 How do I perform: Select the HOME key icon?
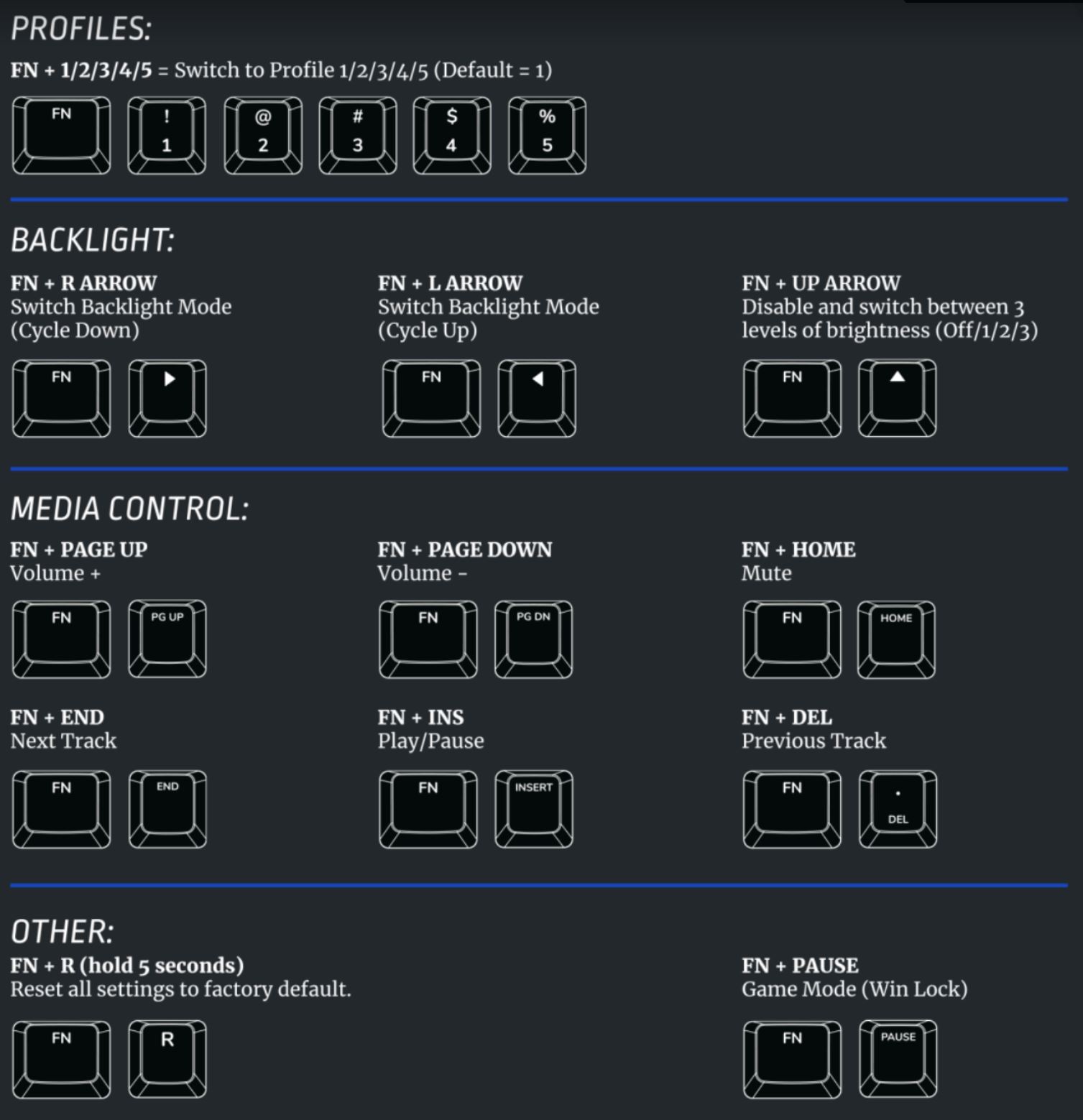tap(897, 639)
